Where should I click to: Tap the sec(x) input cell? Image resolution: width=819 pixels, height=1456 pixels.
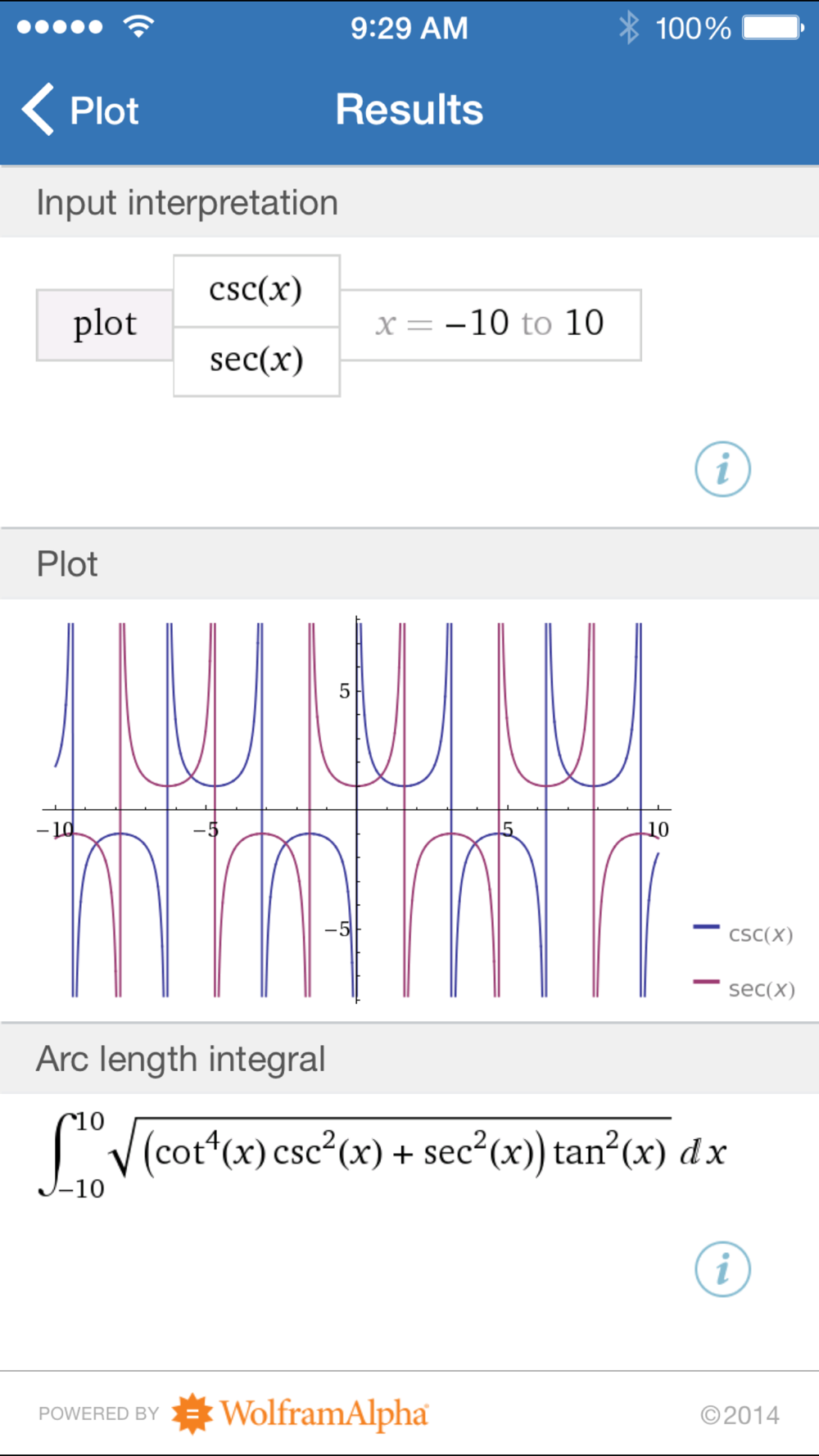click(256, 361)
